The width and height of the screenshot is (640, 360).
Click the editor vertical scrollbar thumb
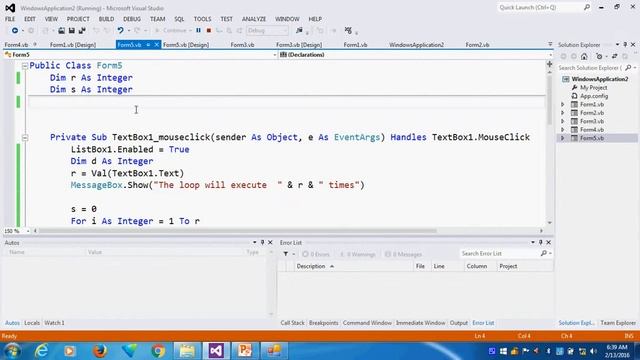pyautogui.click(x=549, y=99)
